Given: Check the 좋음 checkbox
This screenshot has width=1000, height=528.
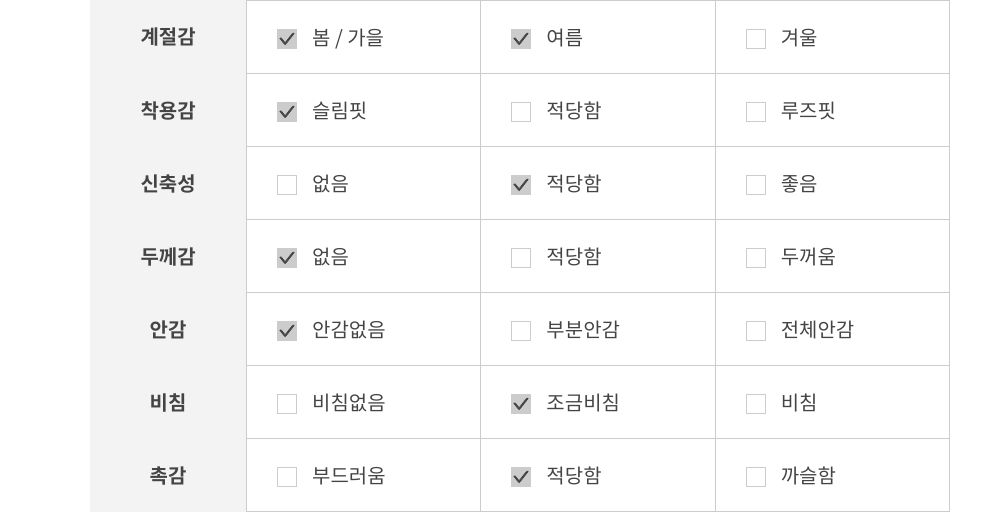Looking at the screenshot, I should coord(756,185).
